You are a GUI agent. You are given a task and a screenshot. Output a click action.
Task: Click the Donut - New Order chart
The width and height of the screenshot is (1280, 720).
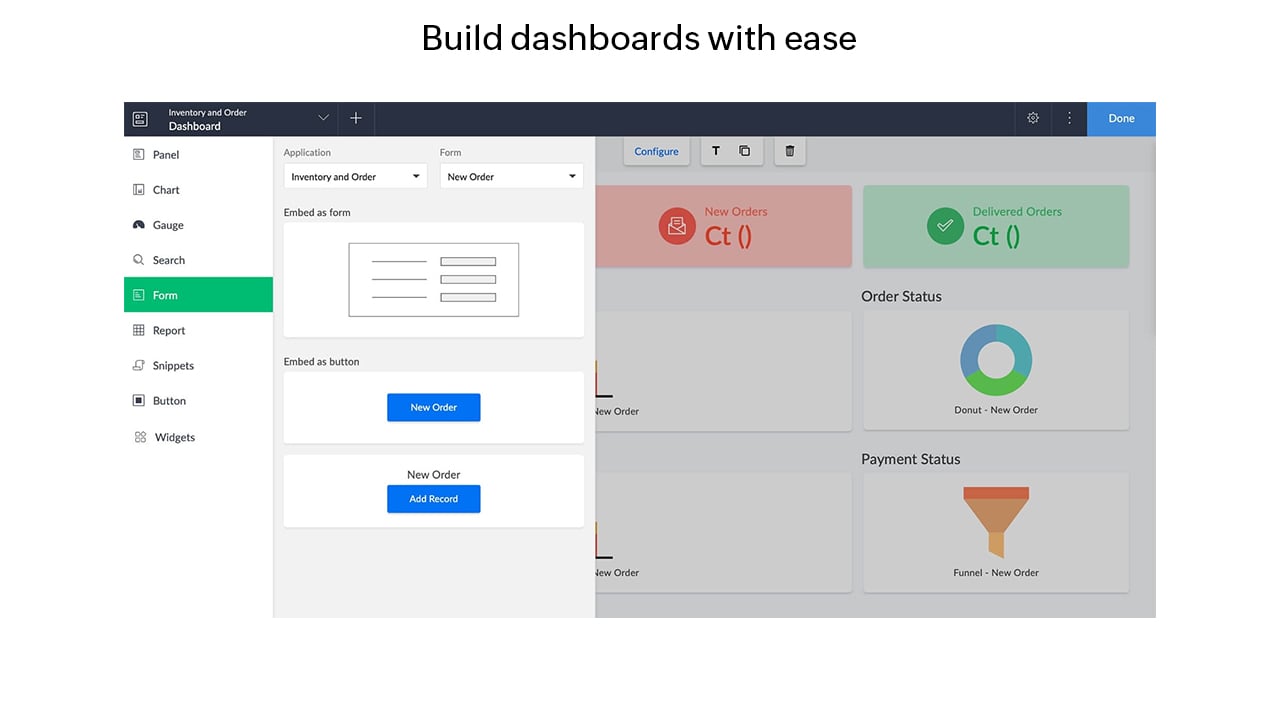coord(996,370)
